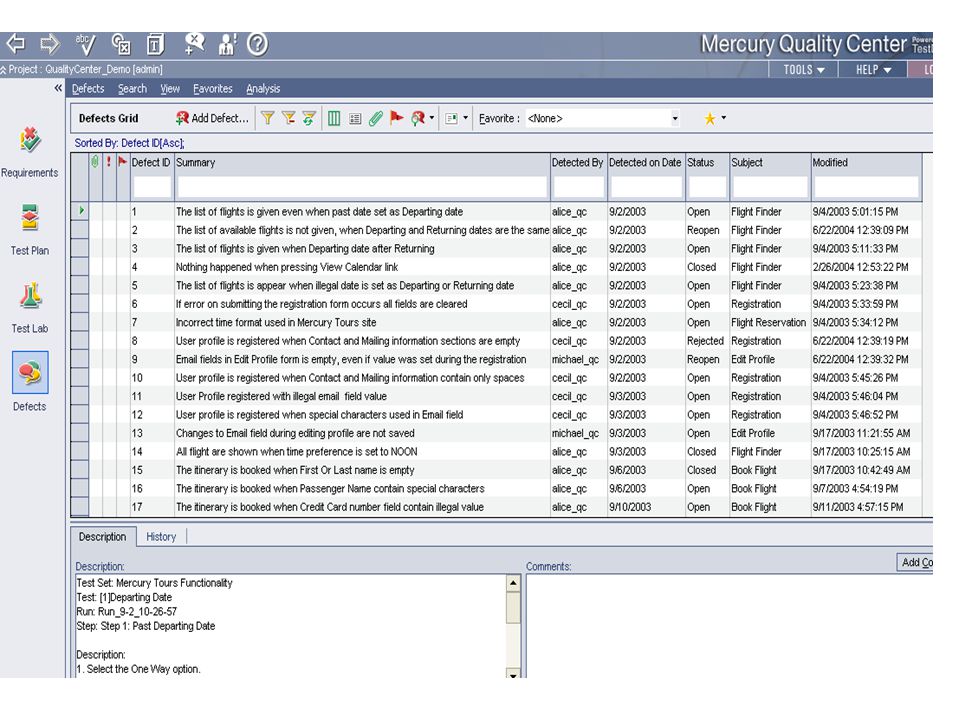The height and width of the screenshot is (720, 960).
Task: Open the view mode dropdown arrow
Action: 465,118
